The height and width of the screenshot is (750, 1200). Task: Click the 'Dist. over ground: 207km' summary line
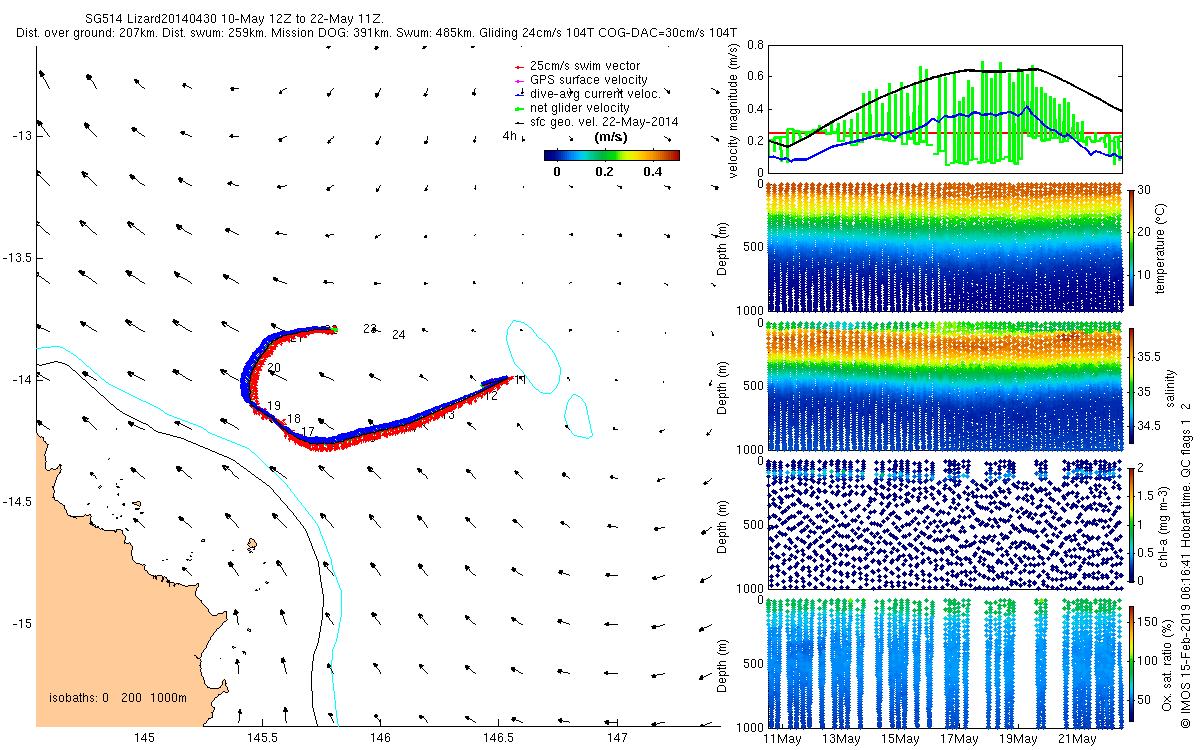376,33
